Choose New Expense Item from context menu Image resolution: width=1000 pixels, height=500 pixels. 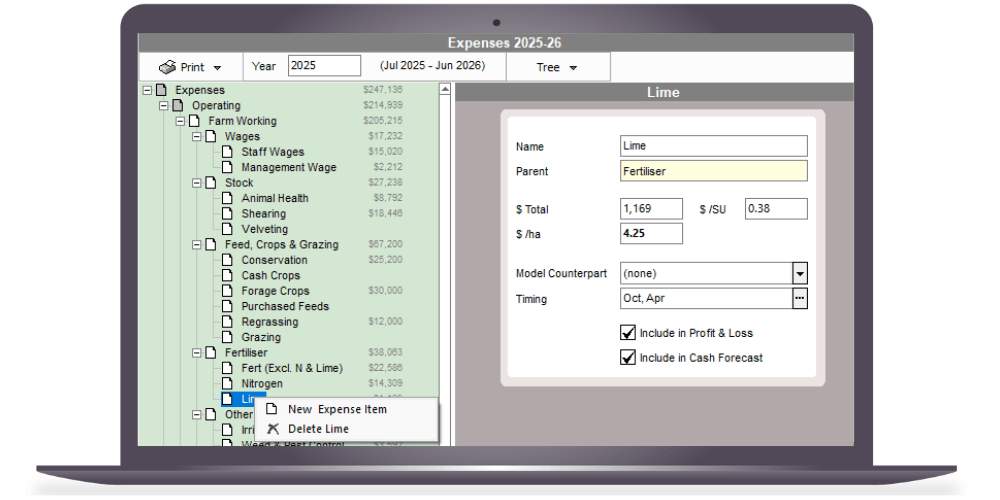[x=337, y=409]
